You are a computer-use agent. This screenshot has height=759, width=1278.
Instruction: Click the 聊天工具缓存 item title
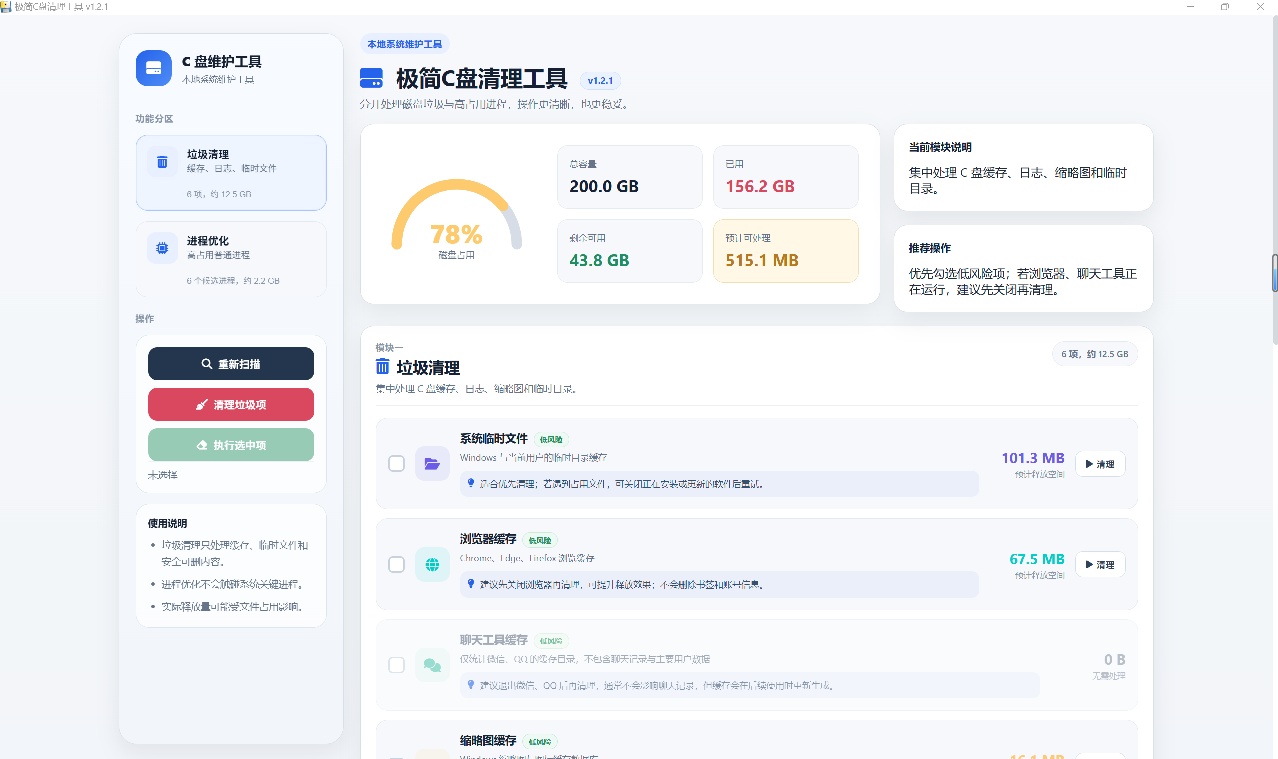(494, 639)
